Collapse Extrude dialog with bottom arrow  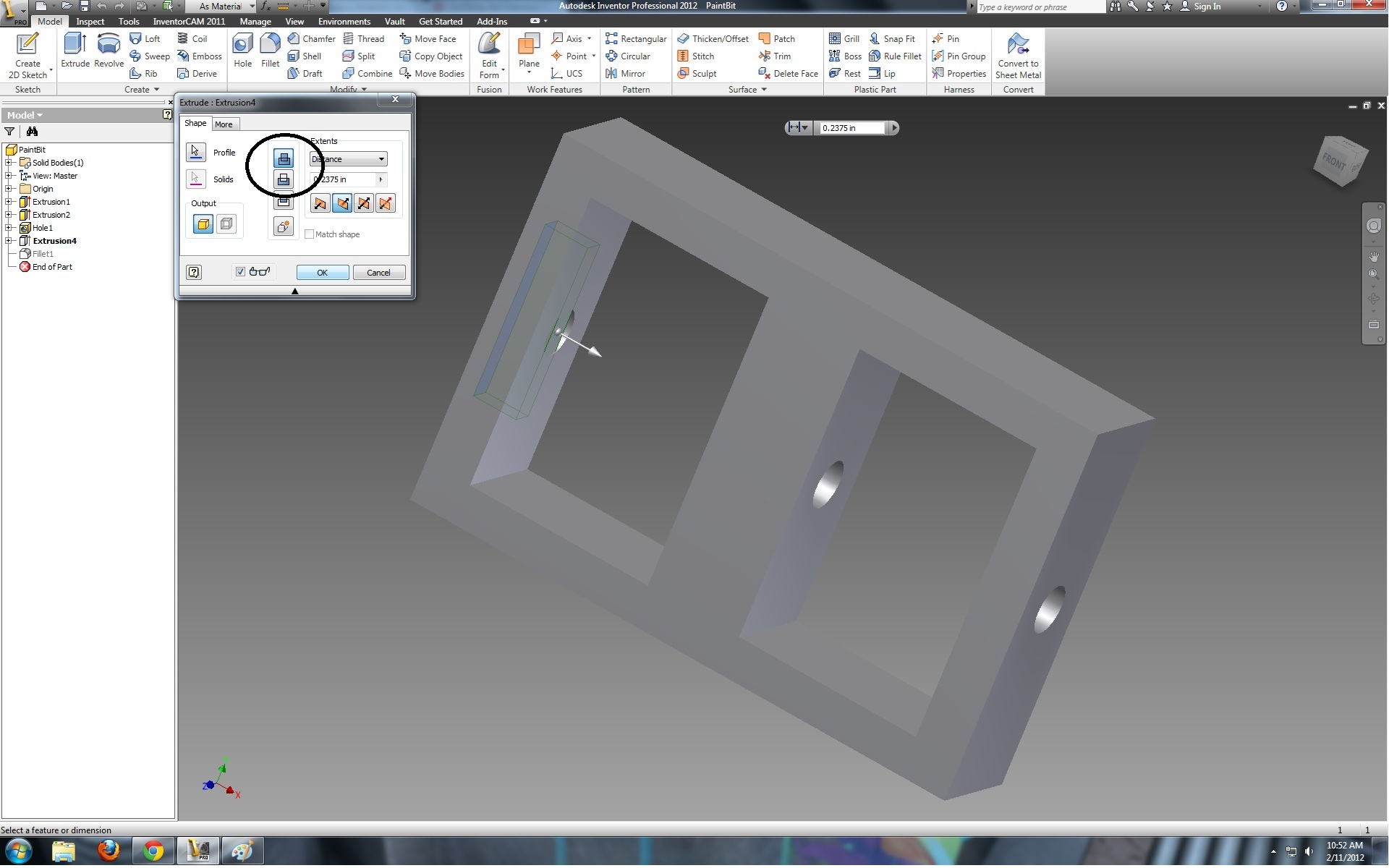[294, 291]
